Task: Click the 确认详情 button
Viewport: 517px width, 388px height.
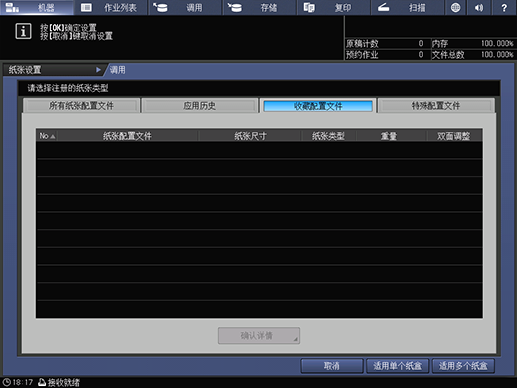Action: tap(259, 335)
